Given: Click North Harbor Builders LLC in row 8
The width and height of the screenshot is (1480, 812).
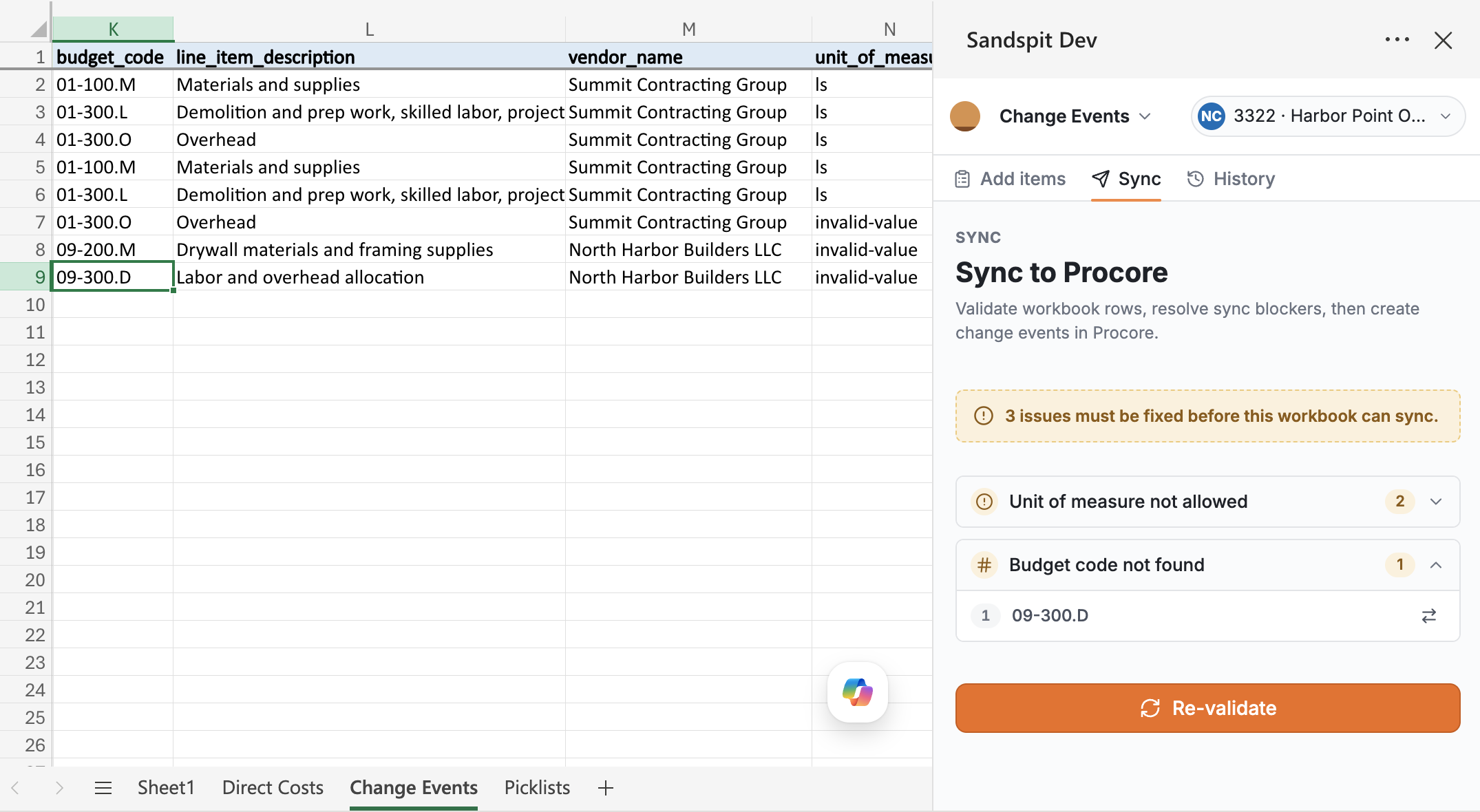Looking at the screenshot, I should 688,249.
